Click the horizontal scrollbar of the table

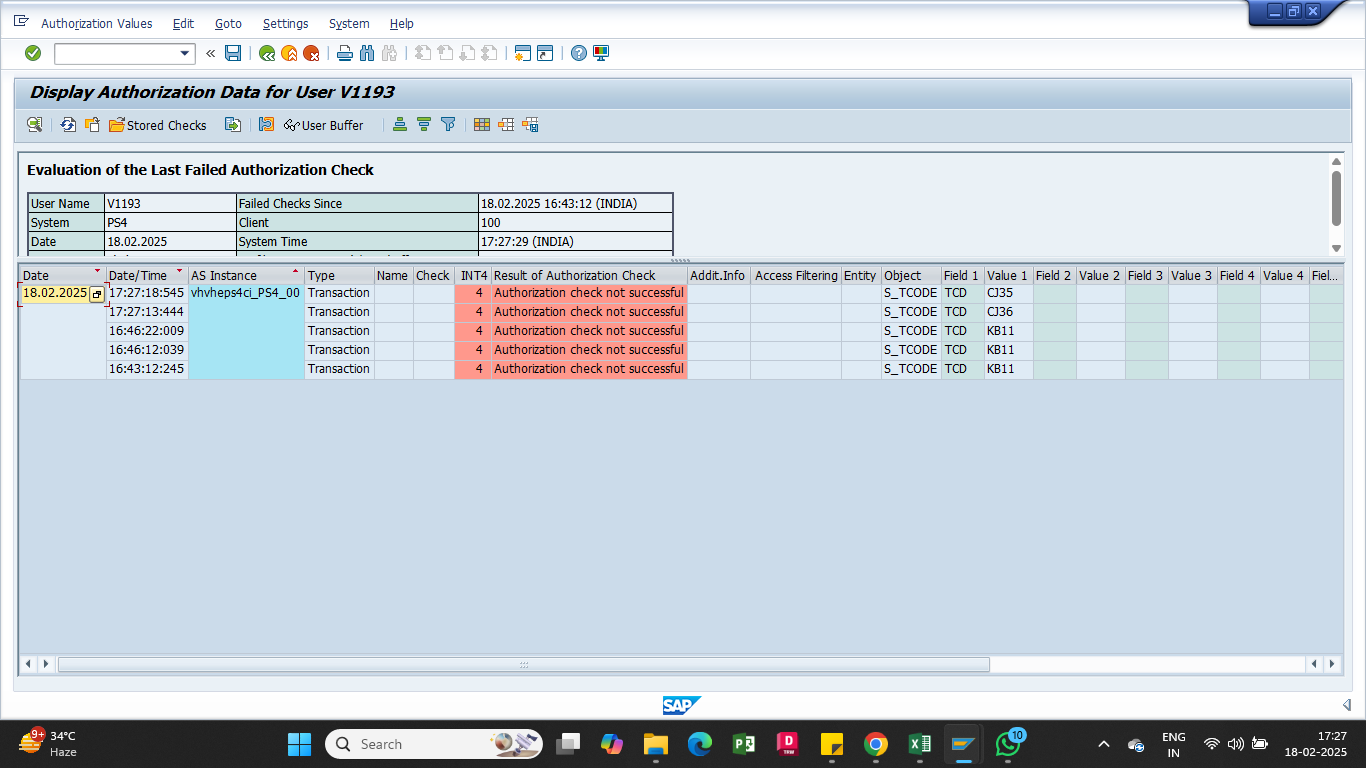click(523, 664)
